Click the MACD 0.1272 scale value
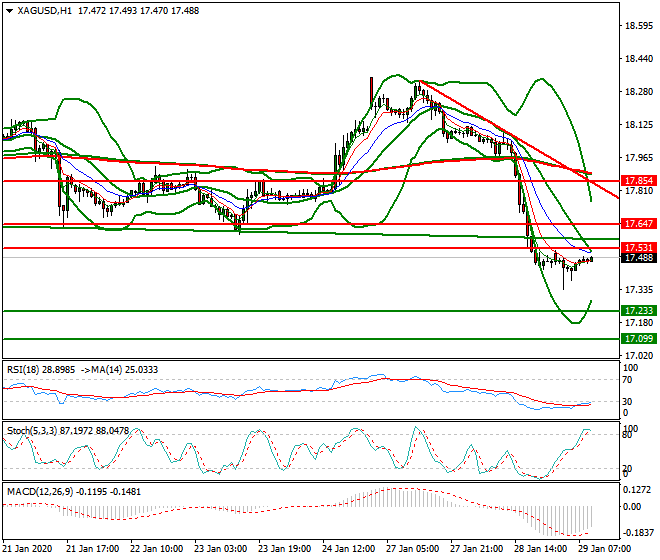The image size is (660, 560). click(x=639, y=490)
